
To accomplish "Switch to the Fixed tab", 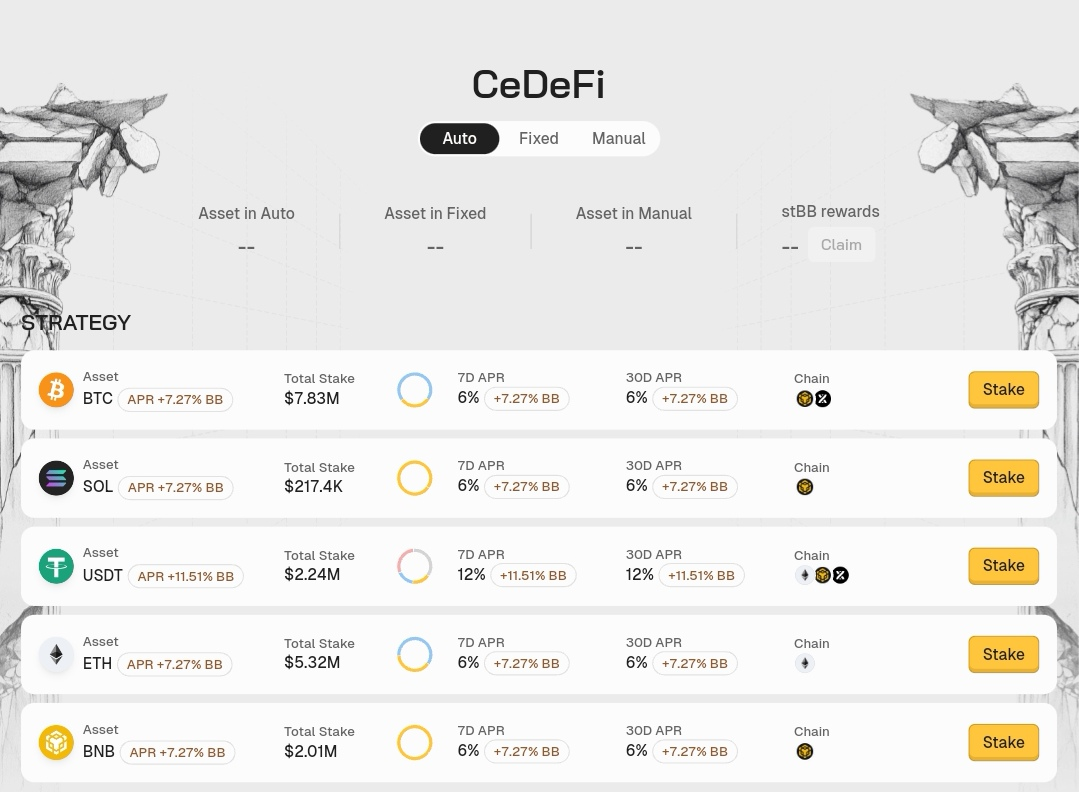I will 538,139.
